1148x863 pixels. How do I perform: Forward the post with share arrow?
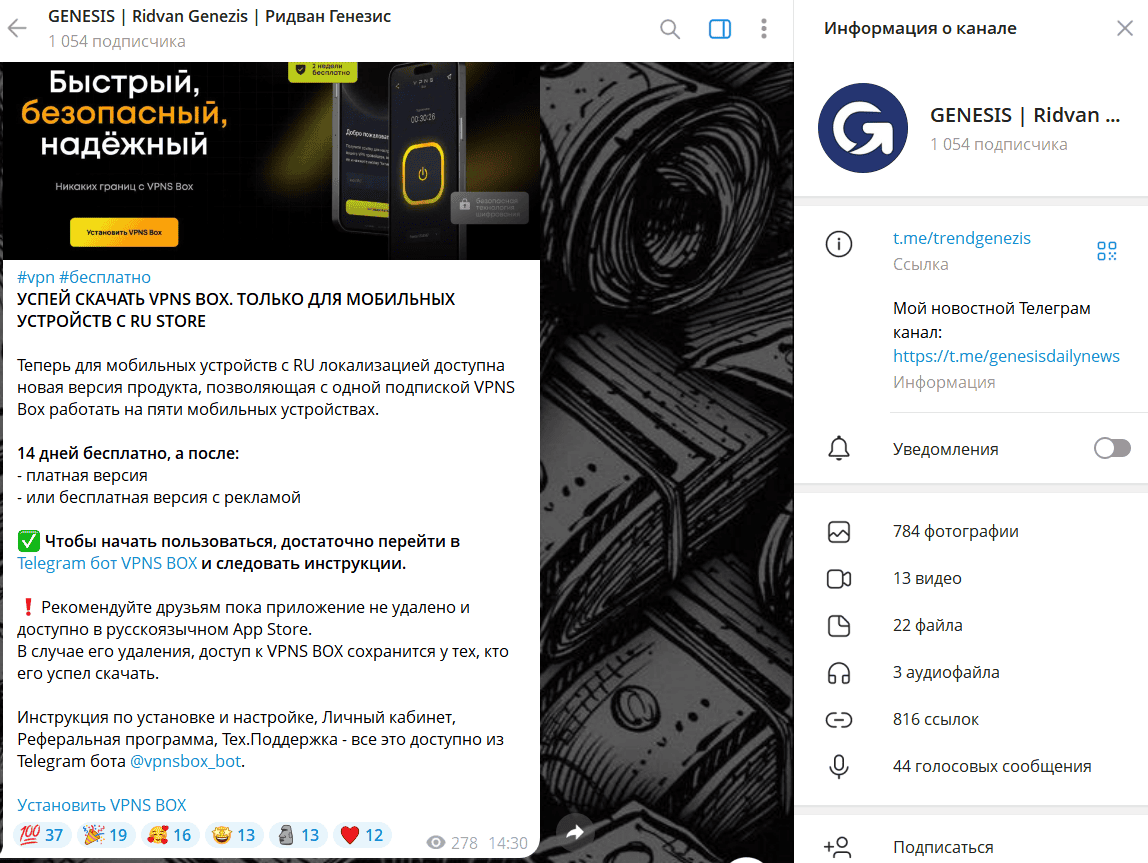(574, 832)
